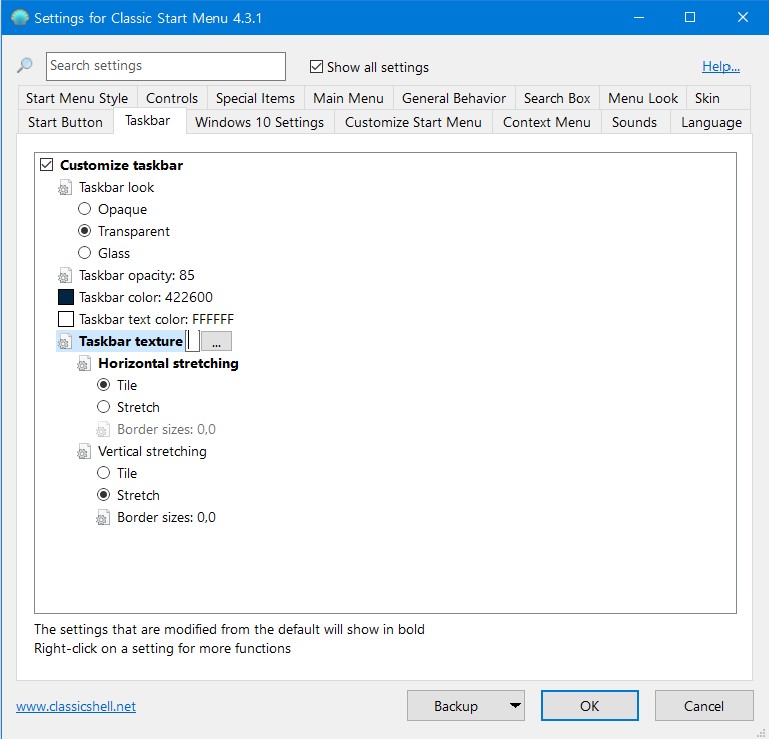Select the Taskbar color: 422600 row
769x739 pixels.
point(146,297)
